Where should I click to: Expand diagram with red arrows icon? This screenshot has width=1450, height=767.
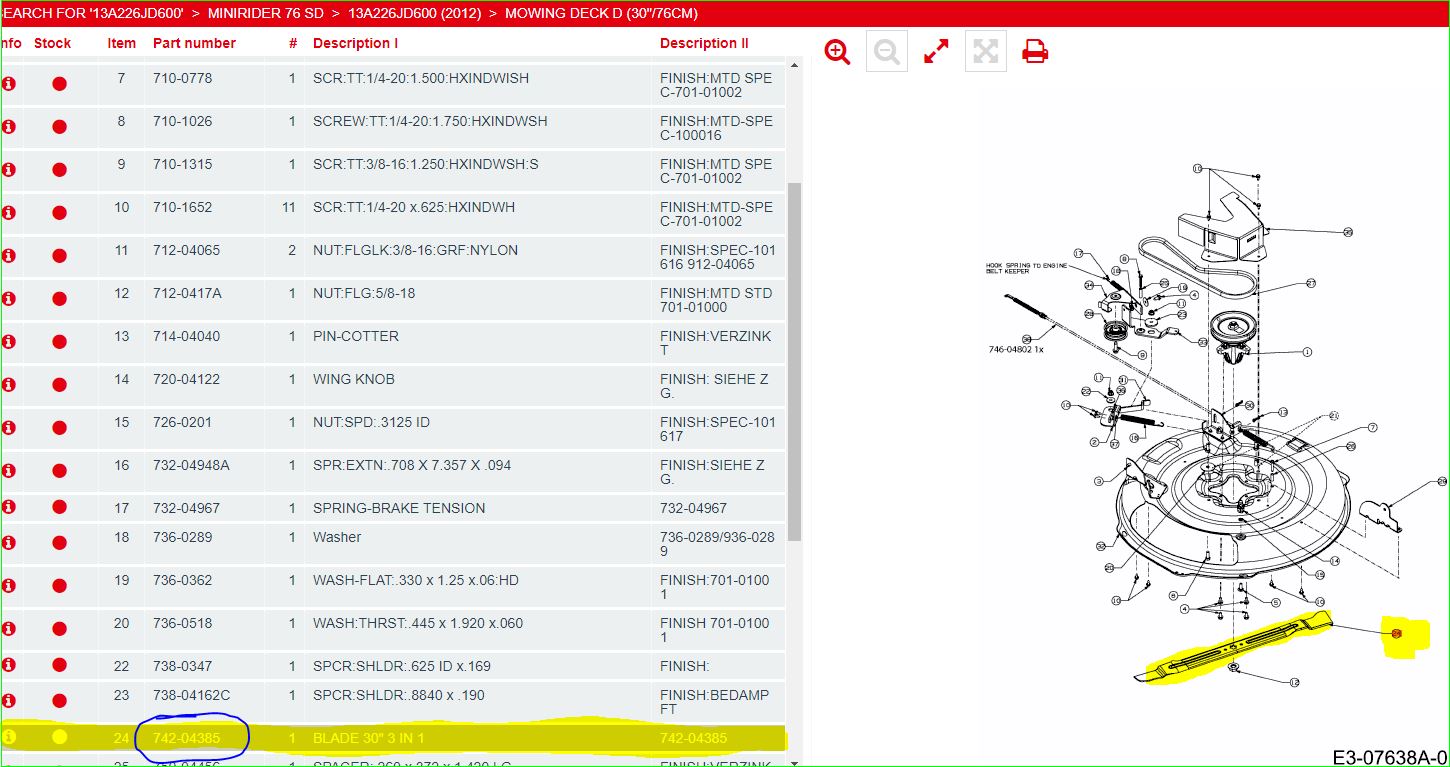[x=936, y=52]
